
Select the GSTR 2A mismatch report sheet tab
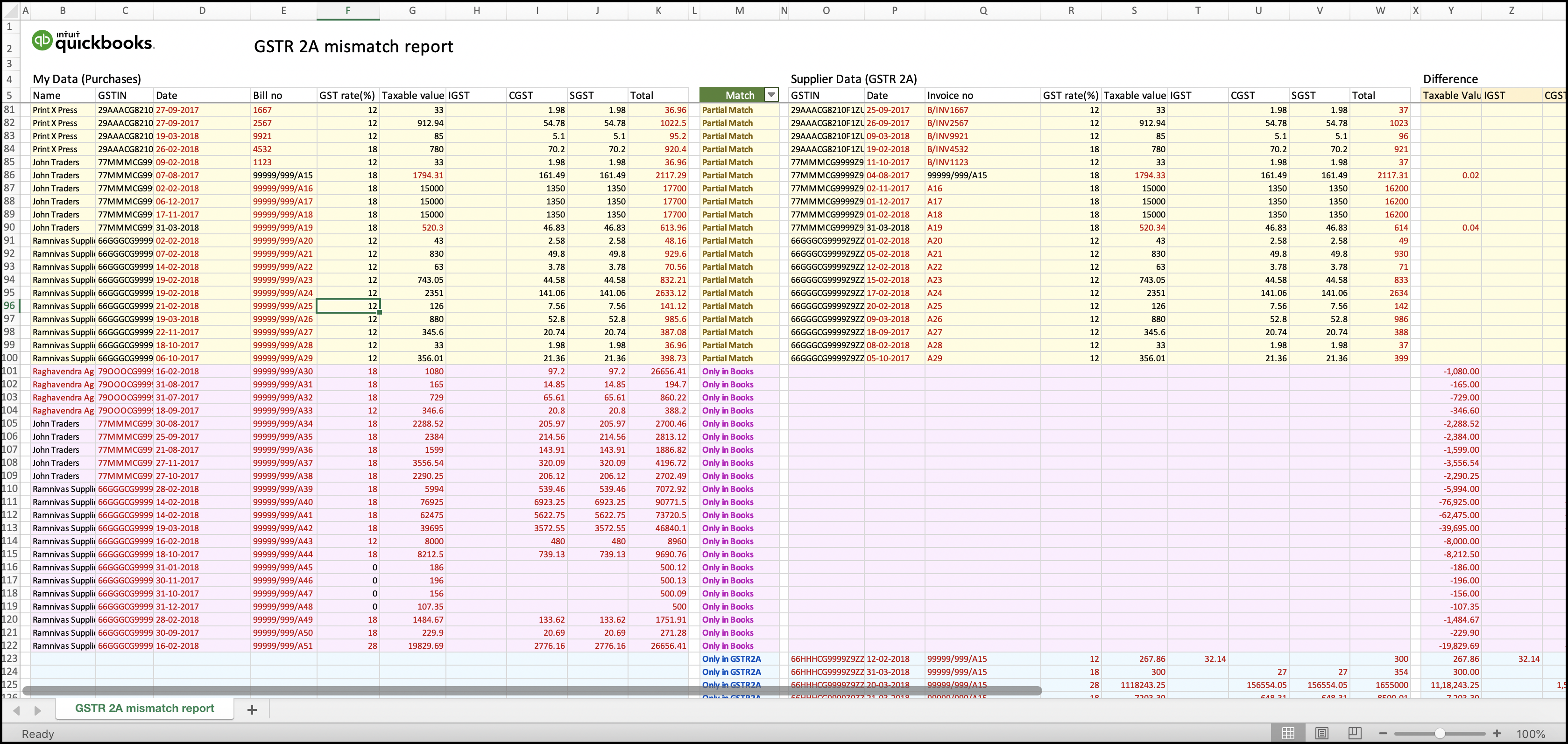click(144, 708)
